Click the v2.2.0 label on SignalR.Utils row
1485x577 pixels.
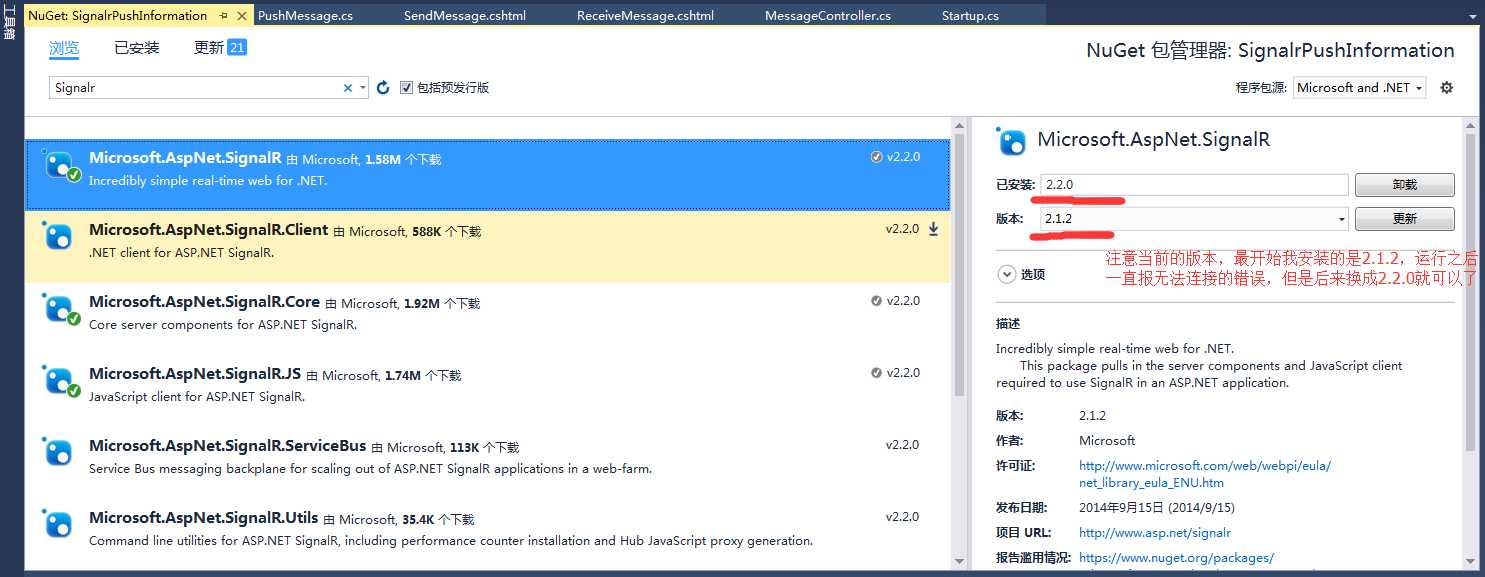903,517
